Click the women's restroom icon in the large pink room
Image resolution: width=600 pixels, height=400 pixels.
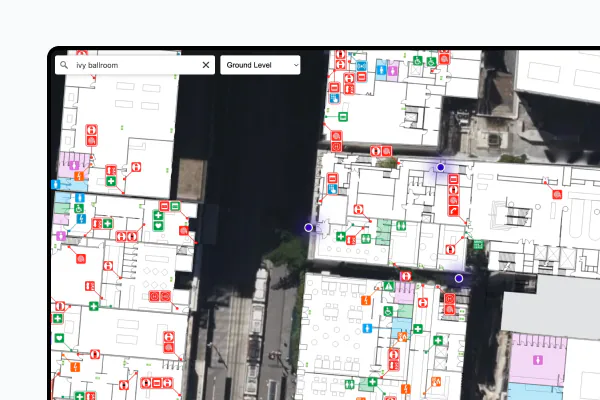click(x=538, y=360)
